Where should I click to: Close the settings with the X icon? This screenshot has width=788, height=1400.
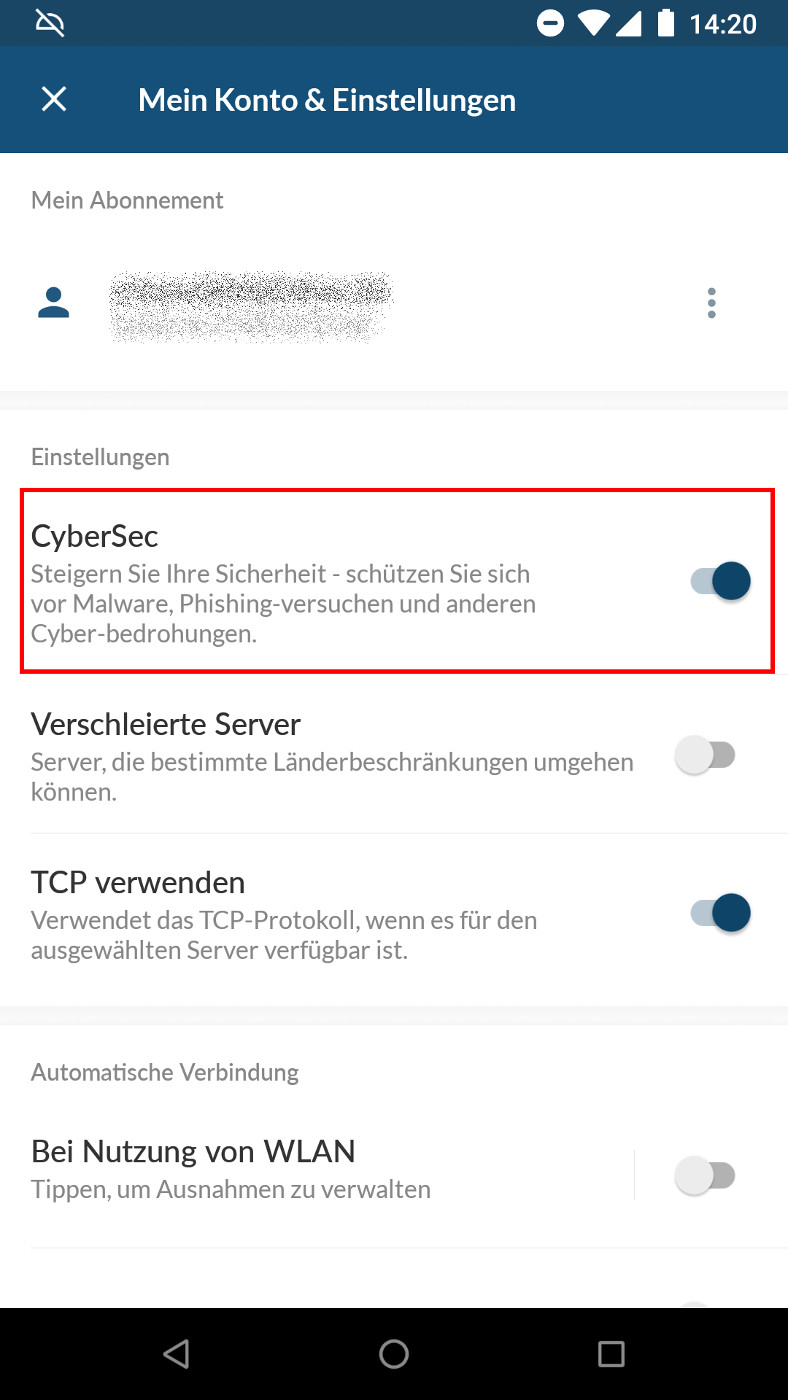[53, 99]
